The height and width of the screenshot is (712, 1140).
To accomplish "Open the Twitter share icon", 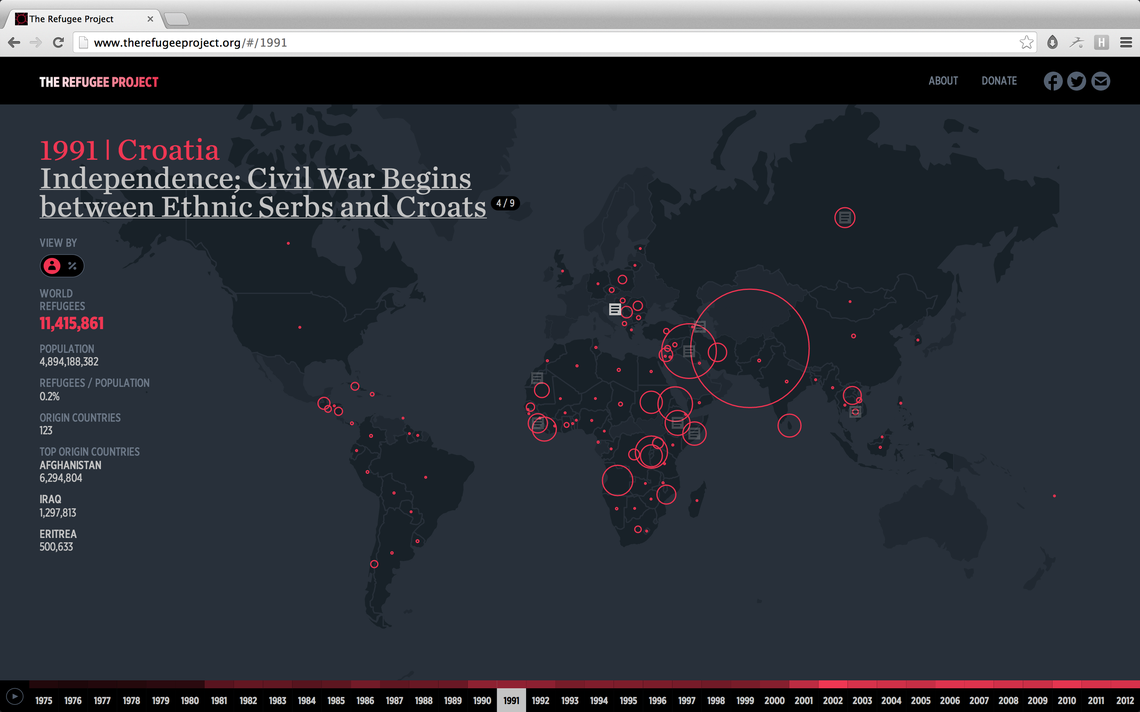I will [1076, 81].
